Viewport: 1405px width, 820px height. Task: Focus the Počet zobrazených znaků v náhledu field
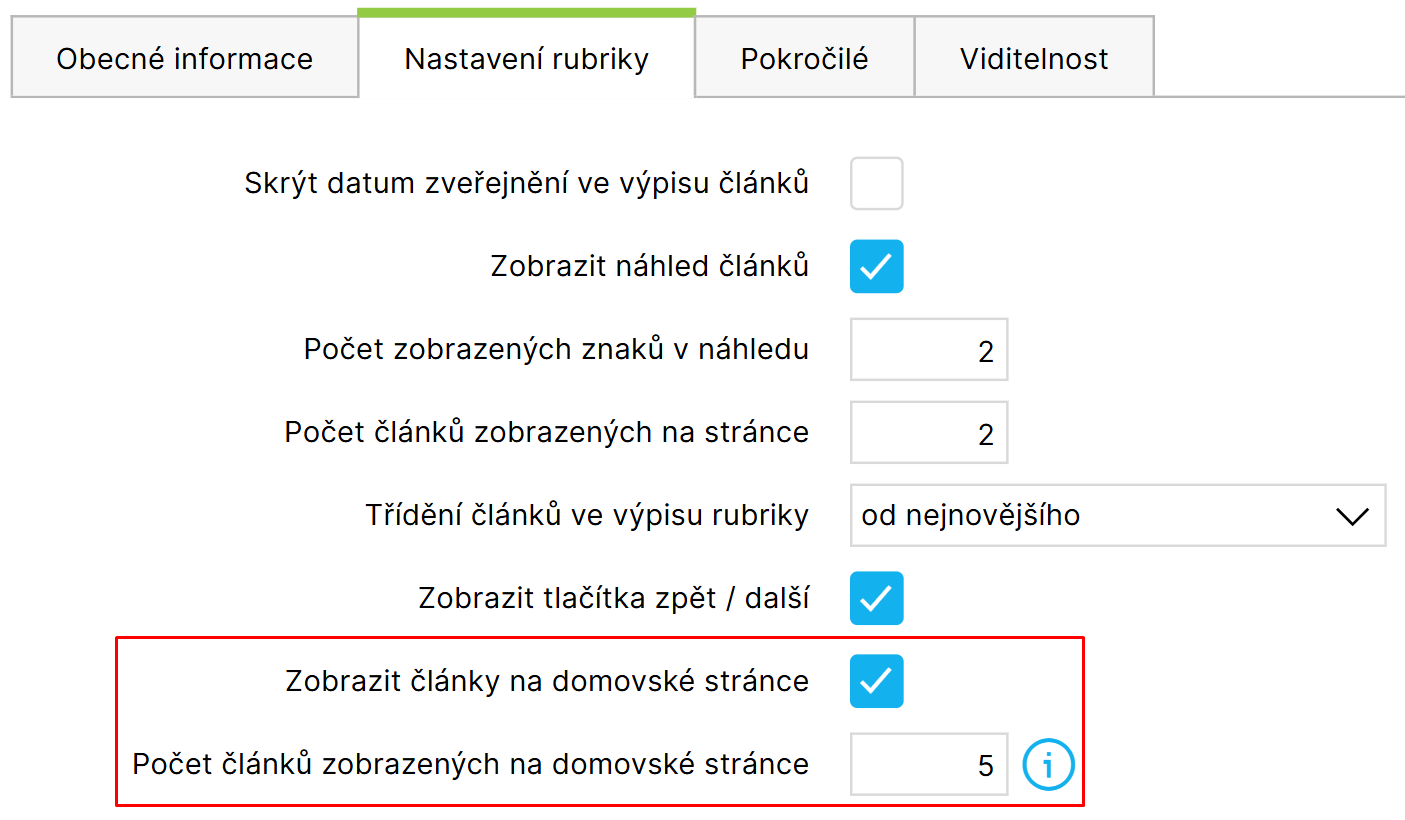click(928, 350)
